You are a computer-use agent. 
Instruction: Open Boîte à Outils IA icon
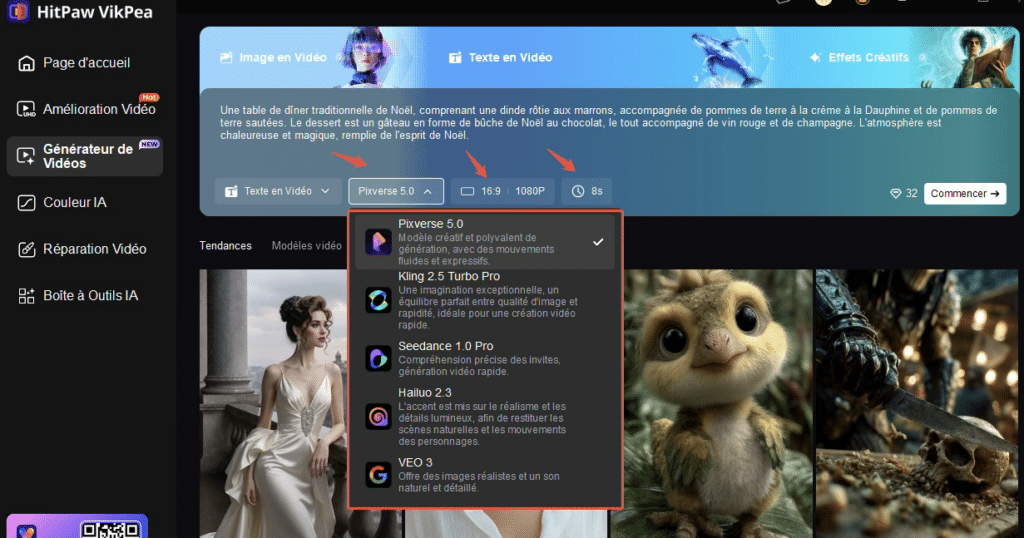[27, 296]
